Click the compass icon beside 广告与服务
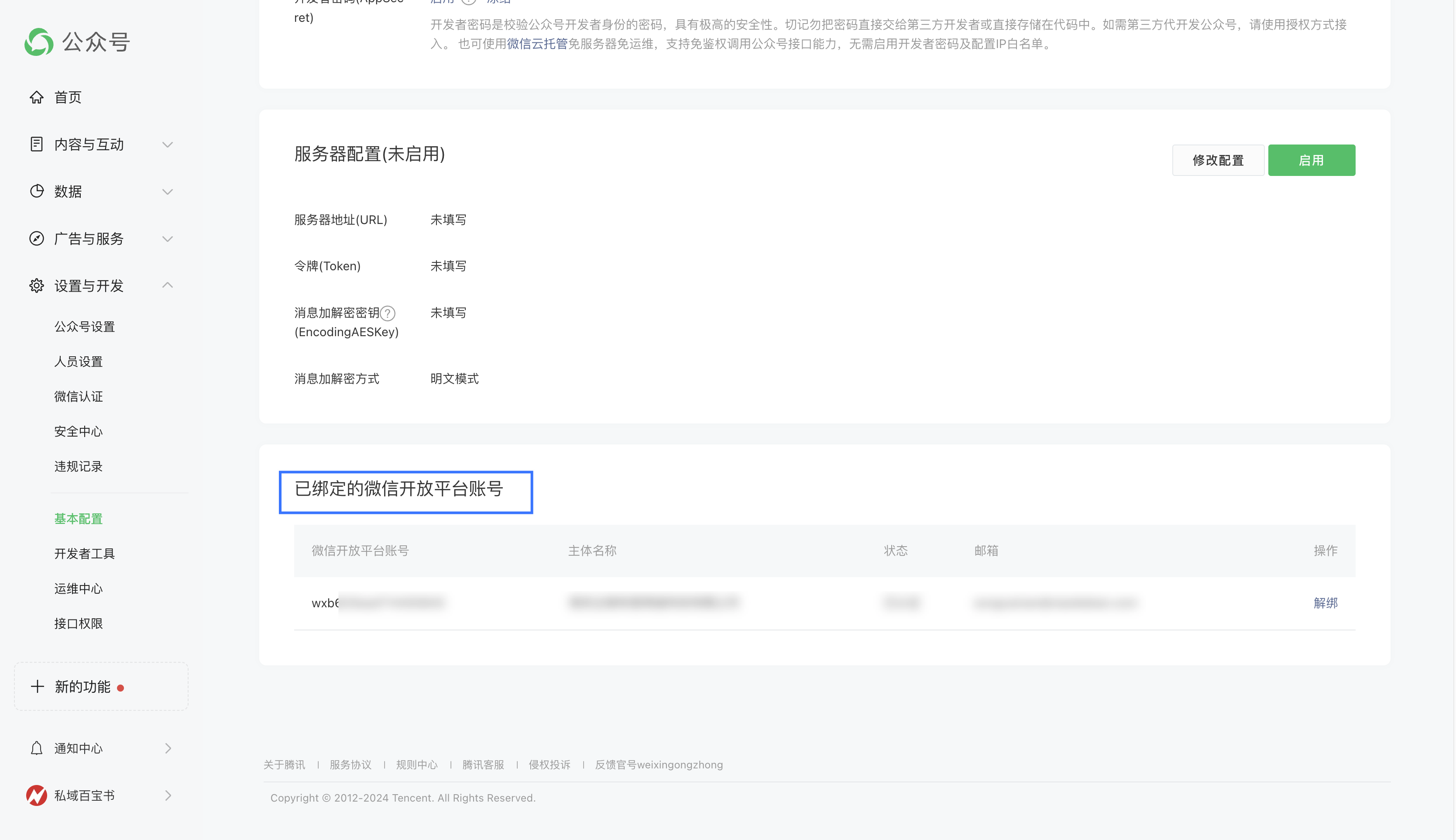 pyautogui.click(x=37, y=238)
